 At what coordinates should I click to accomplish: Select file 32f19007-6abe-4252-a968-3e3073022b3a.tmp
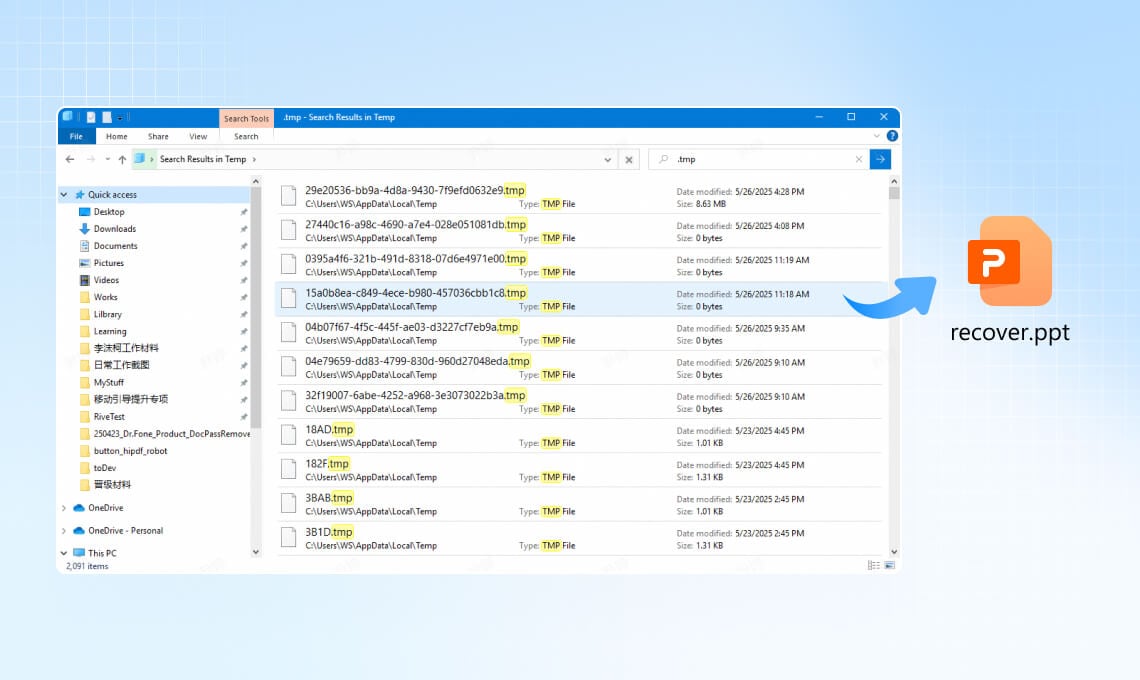coord(578,401)
